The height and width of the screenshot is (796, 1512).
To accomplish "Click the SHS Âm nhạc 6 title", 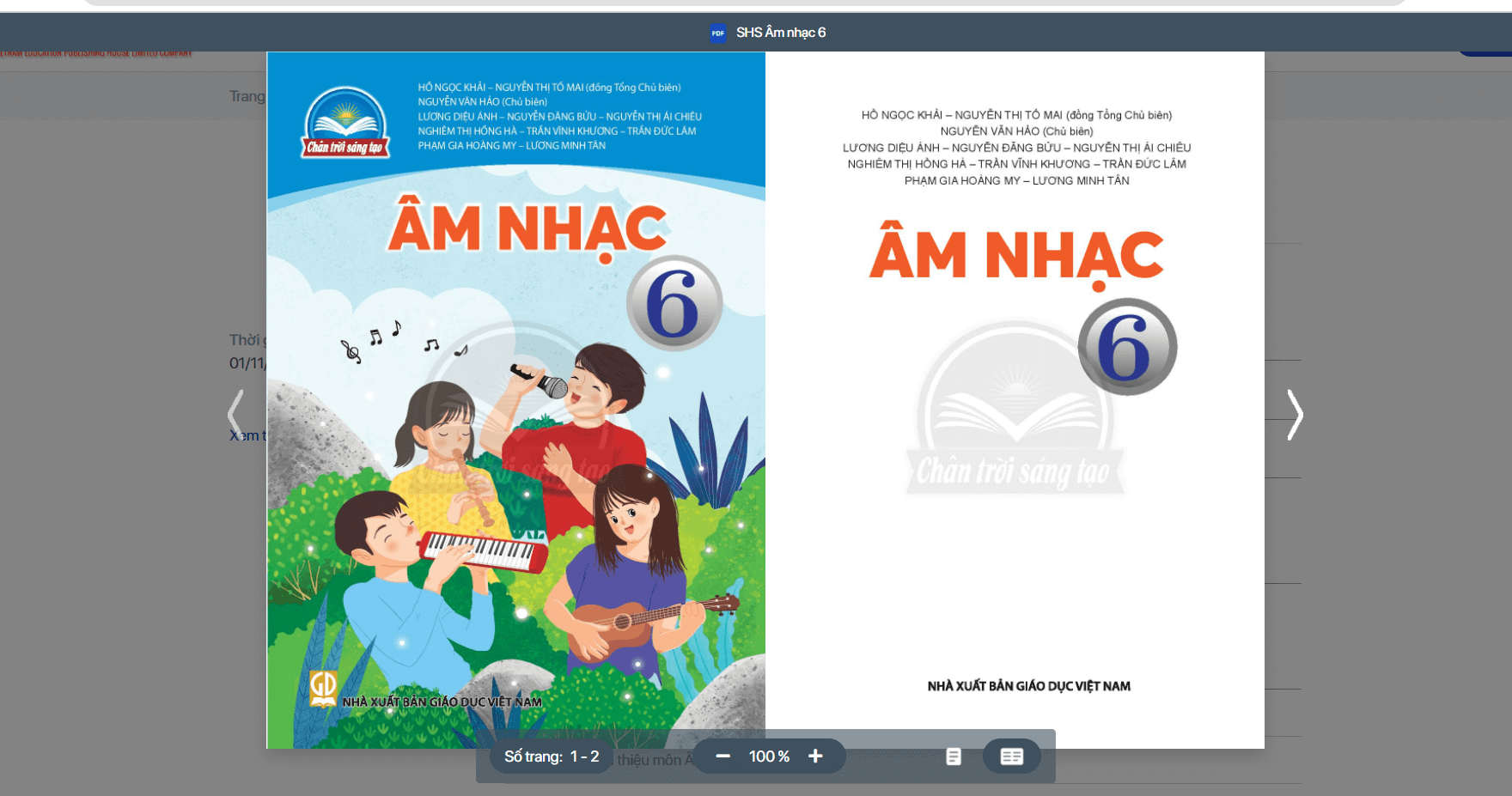I will click(781, 33).
